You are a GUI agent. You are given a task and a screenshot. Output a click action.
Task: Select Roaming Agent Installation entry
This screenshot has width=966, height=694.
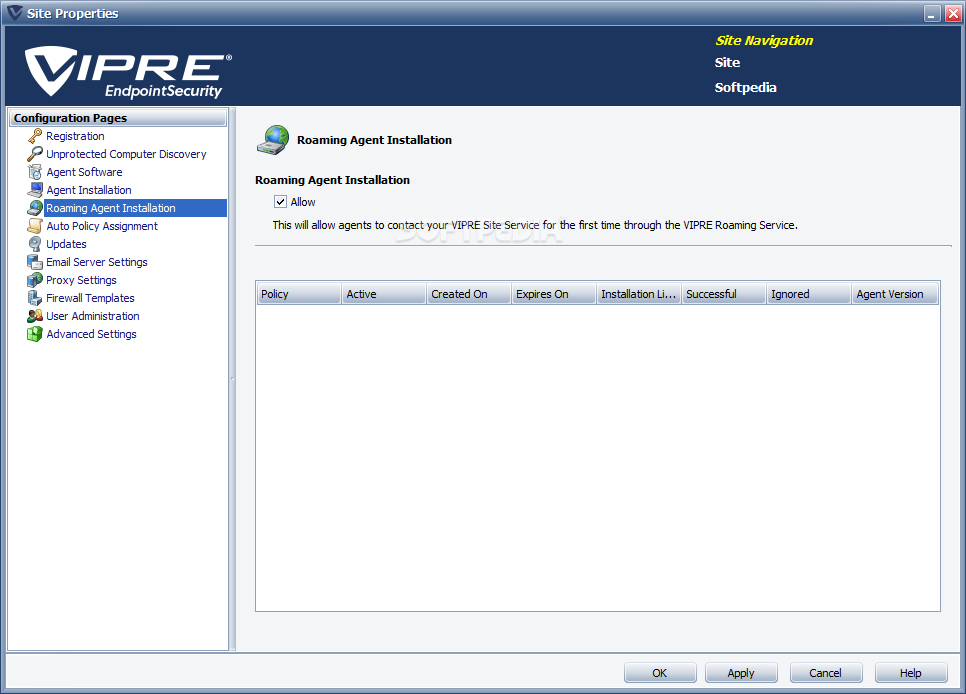111,208
